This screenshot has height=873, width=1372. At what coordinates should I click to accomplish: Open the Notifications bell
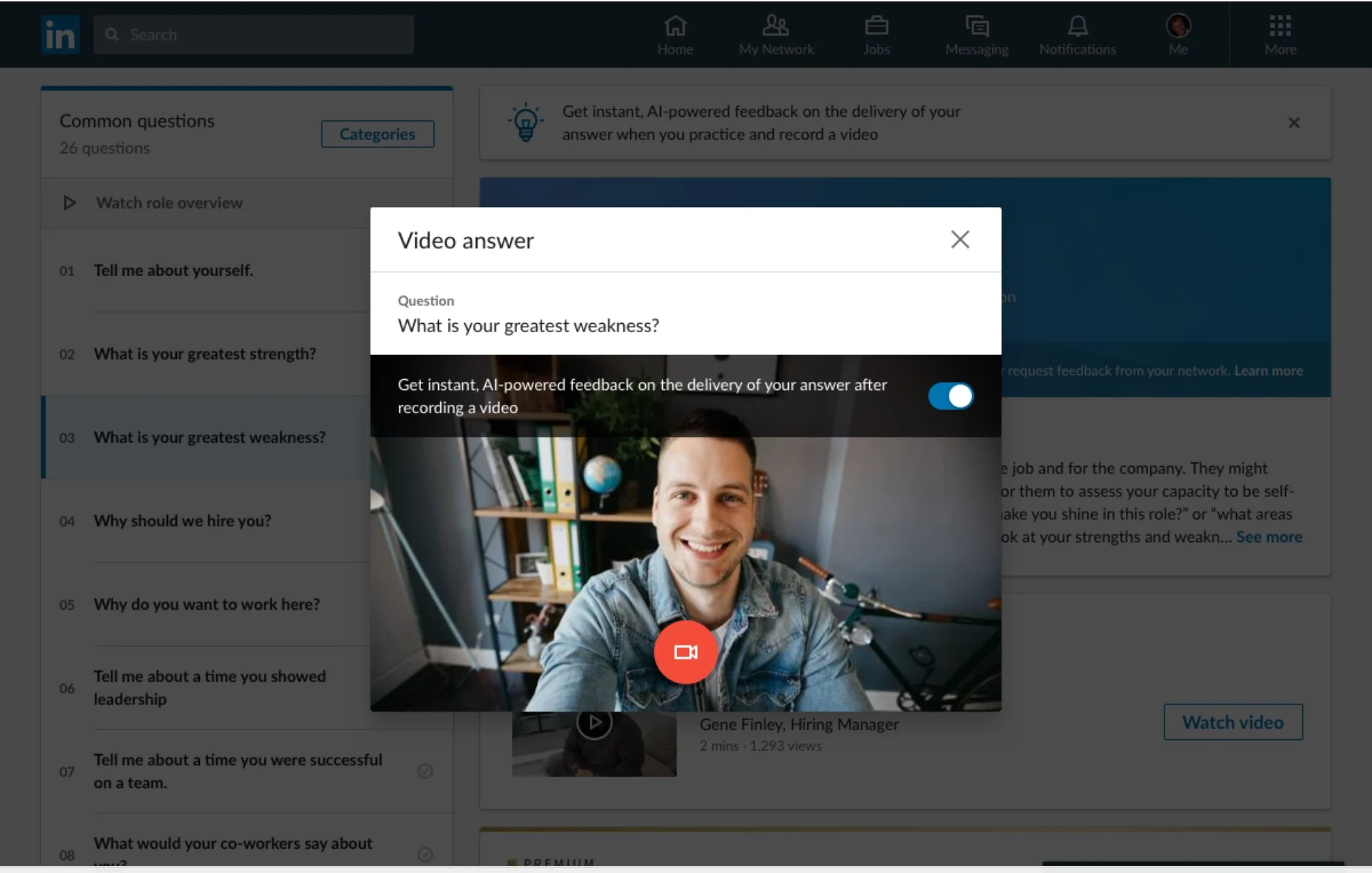click(1078, 35)
